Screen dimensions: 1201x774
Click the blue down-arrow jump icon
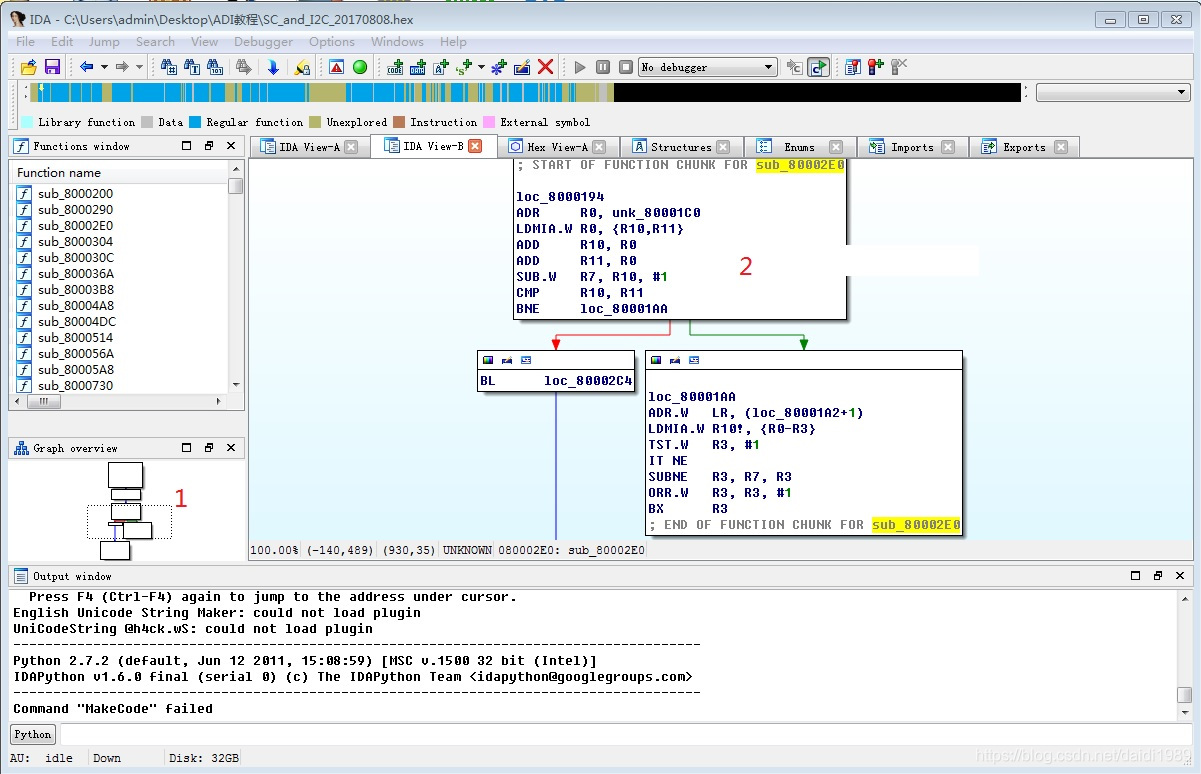pyautogui.click(x=273, y=67)
